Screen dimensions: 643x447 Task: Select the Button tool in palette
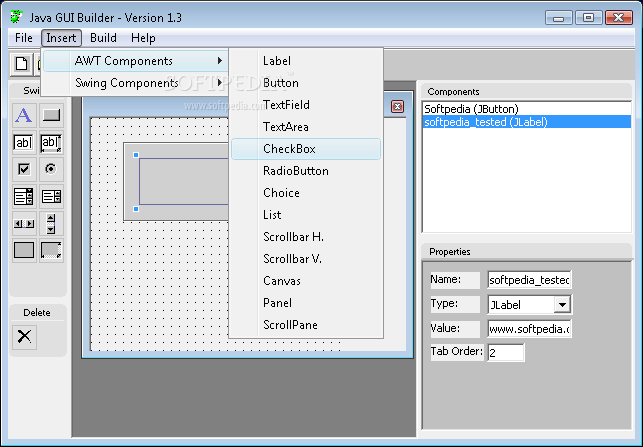[x=51, y=115]
